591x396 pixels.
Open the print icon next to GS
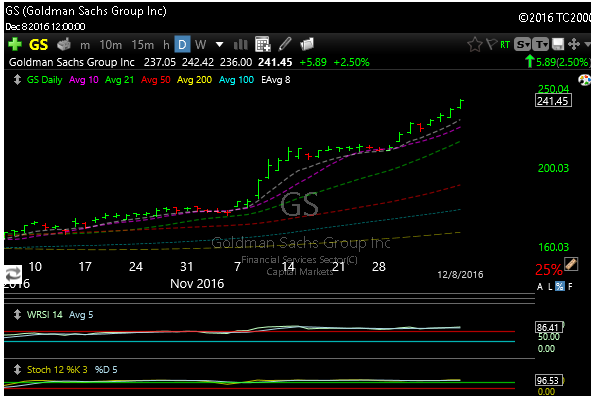pyautogui.click(x=64, y=44)
